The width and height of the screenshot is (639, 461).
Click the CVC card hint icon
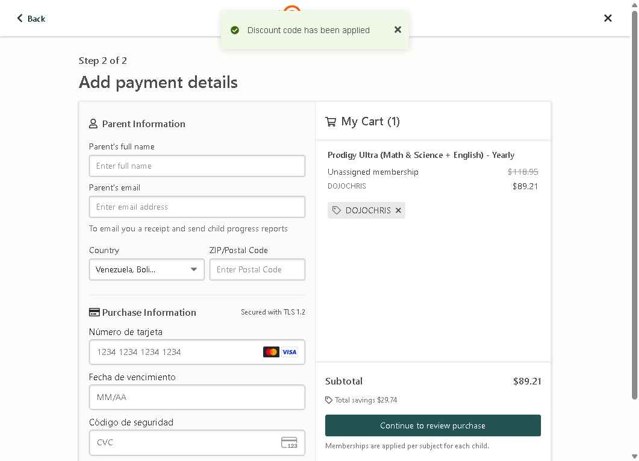click(289, 442)
